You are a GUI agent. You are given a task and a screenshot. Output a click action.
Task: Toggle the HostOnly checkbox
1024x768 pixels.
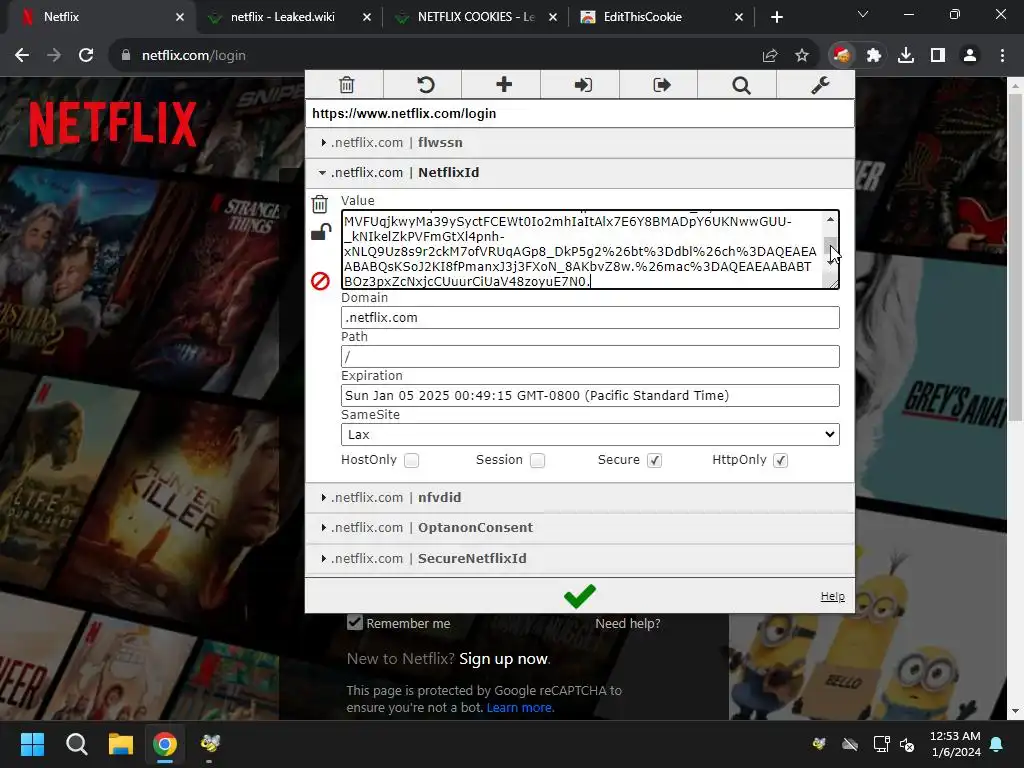point(411,460)
